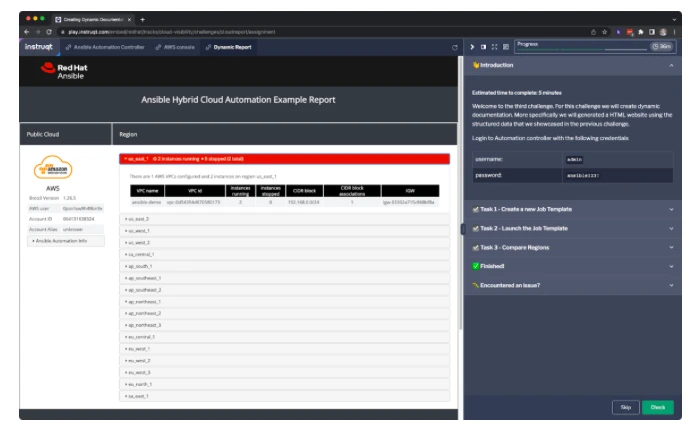The height and width of the screenshot is (432, 693).
Task: Click the instruqt logo
Action: [39, 47]
